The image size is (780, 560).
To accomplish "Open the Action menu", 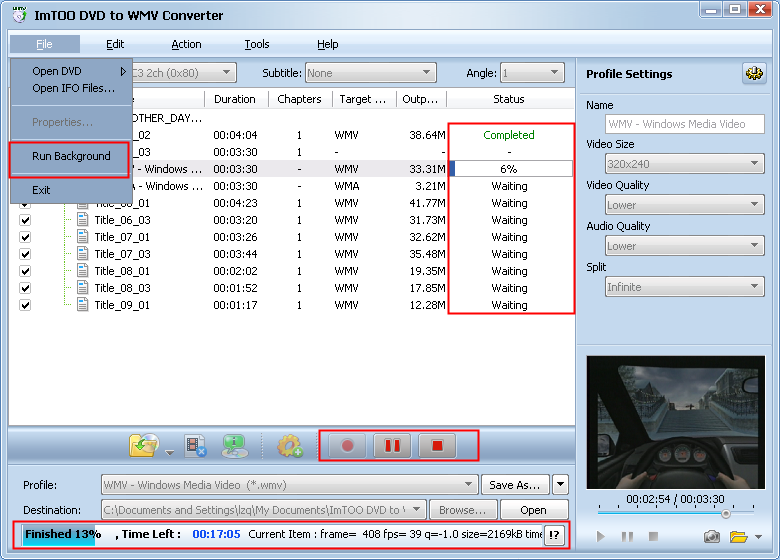I will click(x=186, y=44).
